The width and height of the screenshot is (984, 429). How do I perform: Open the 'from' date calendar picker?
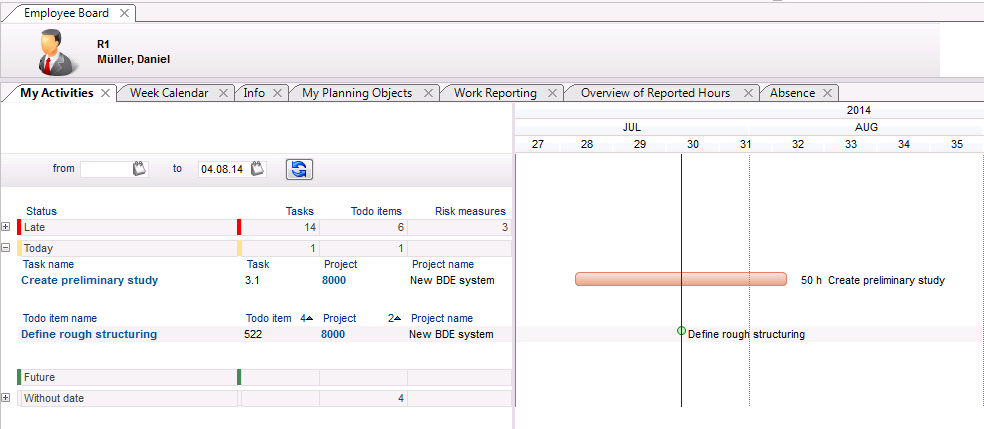[139, 169]
